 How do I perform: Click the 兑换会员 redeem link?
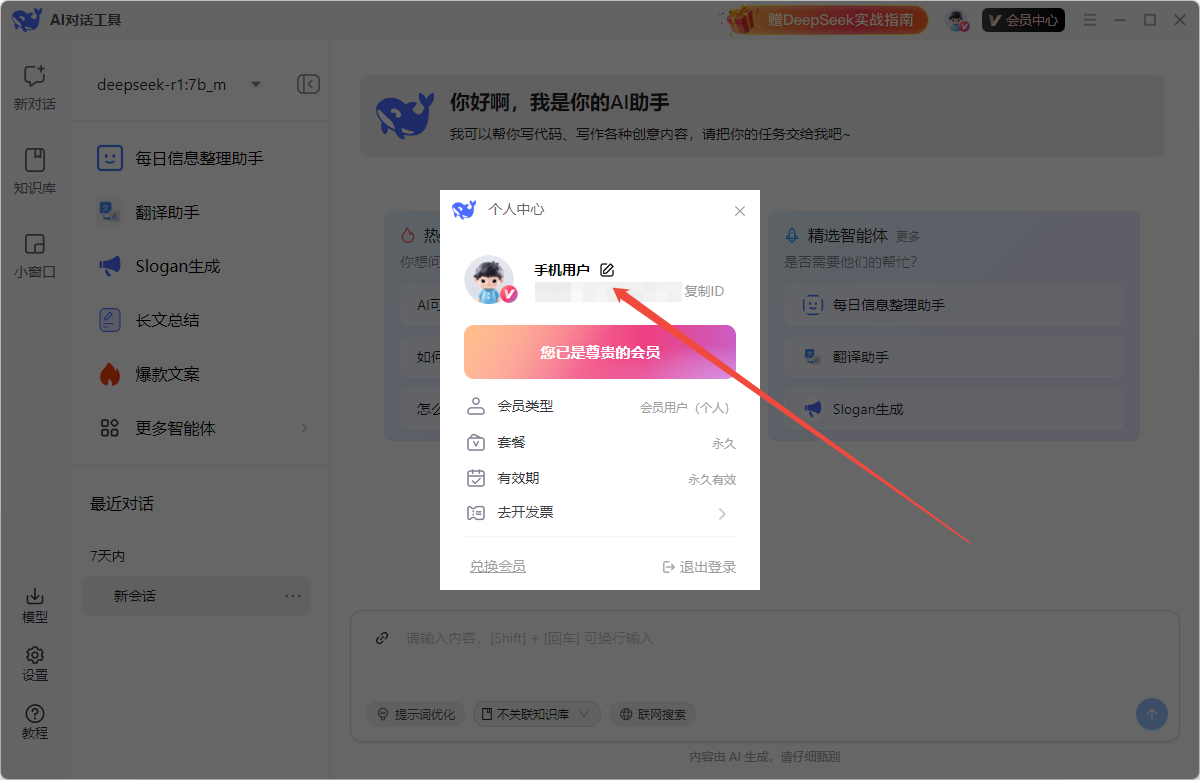[x=498, y=567]
